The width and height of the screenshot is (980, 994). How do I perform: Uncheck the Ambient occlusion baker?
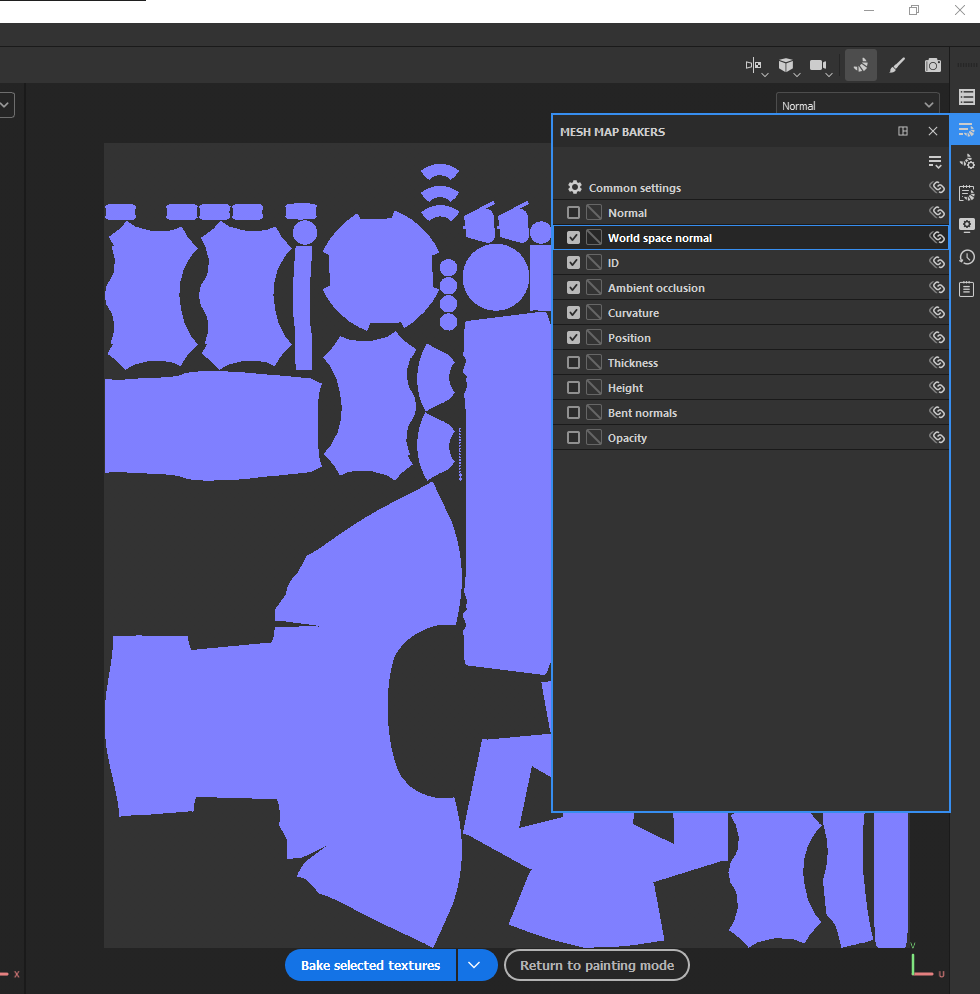(573, 288)
